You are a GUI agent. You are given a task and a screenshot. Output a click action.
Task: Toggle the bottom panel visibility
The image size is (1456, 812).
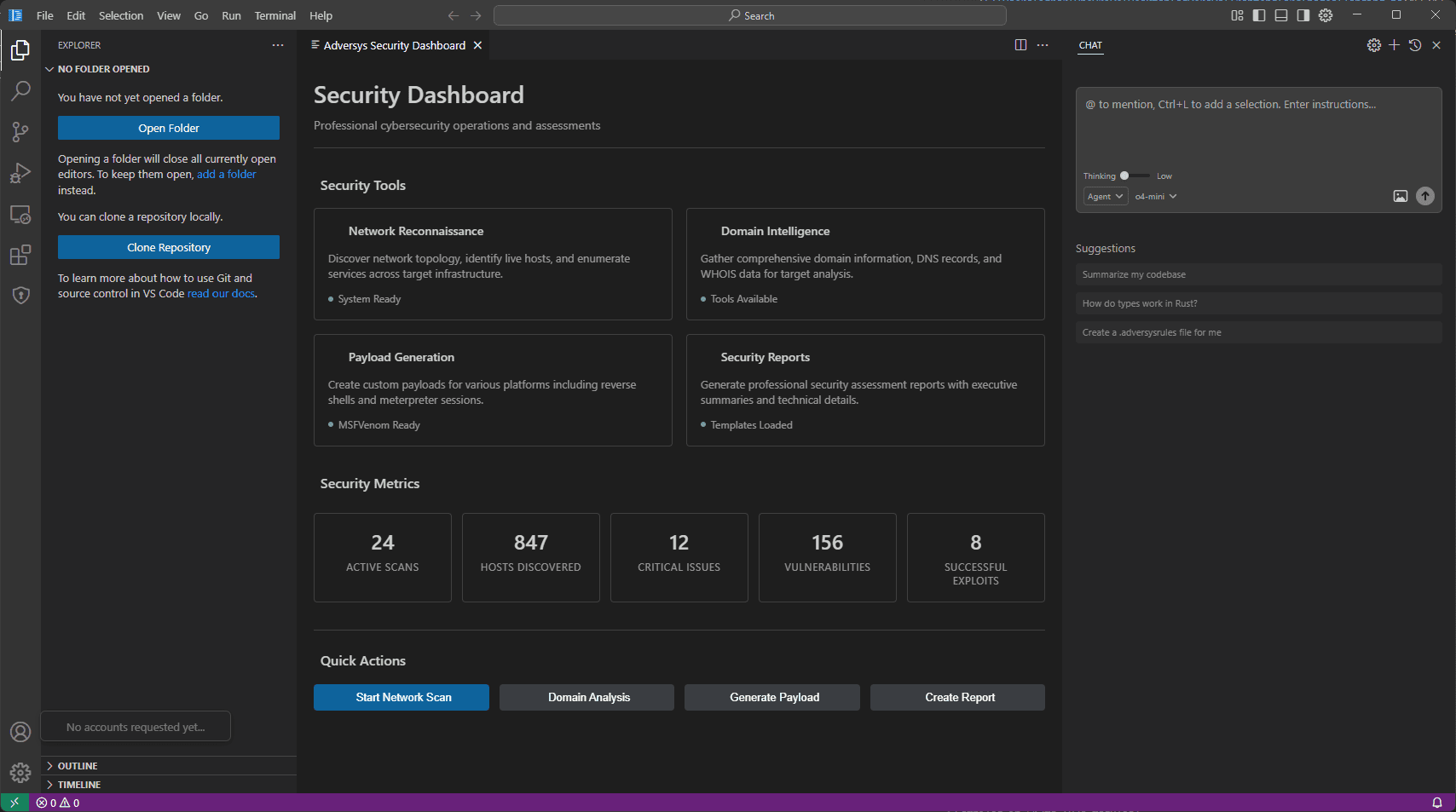[x=1280, y=15]
